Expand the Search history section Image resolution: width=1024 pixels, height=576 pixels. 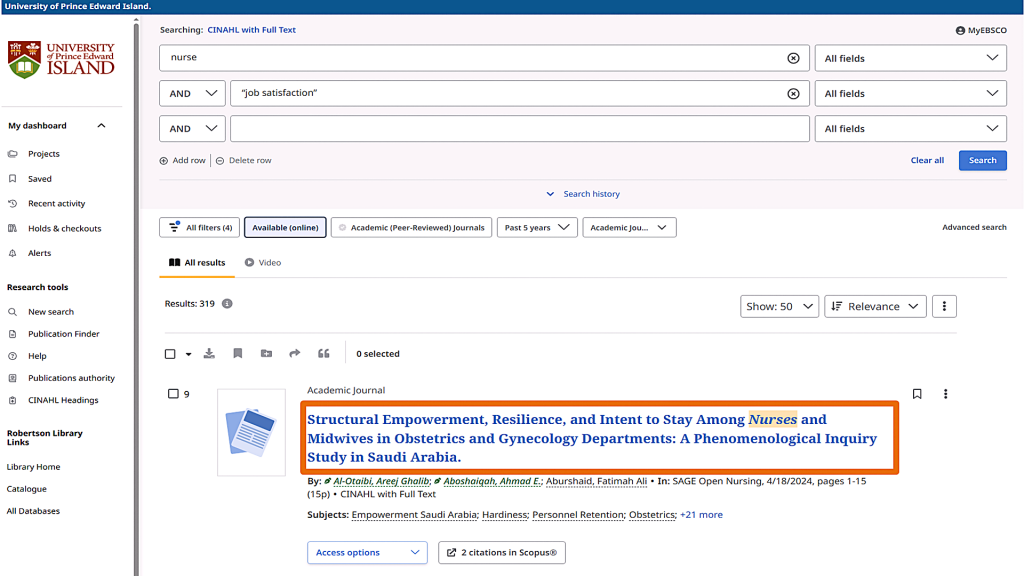pos(583,194)
